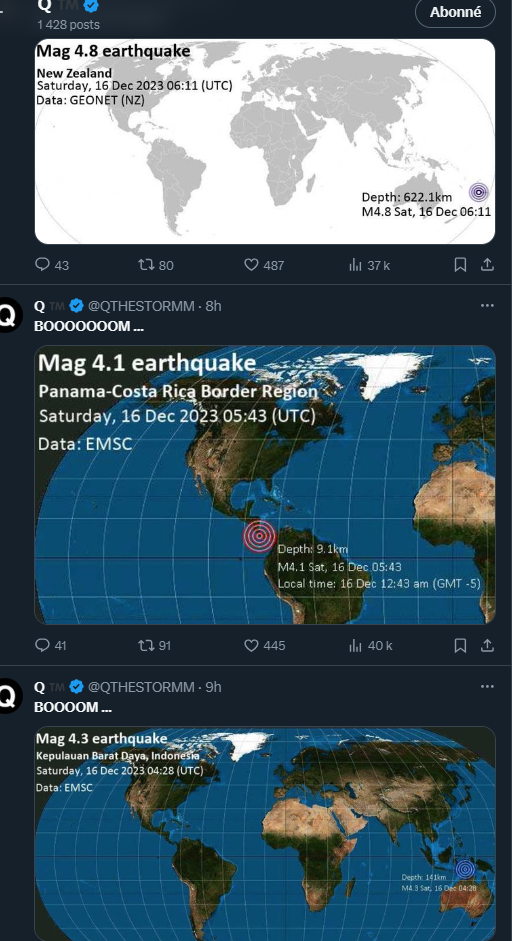Open more options on the 9h post
Viewport: 512px width, 941px height.
click(487, 686)
